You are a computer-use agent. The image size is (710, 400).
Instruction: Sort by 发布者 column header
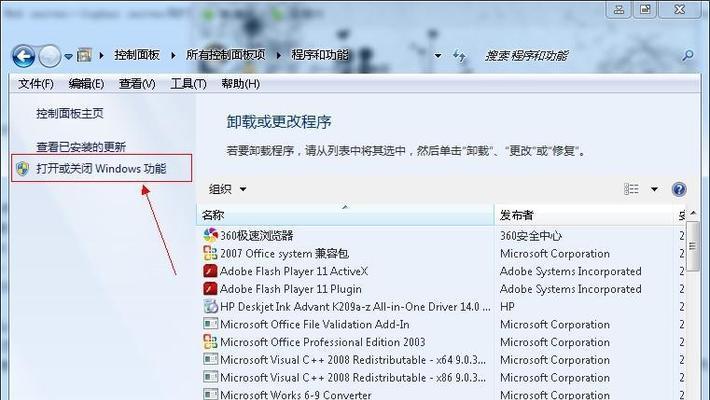pyautogui.click(x=583, y=215)
